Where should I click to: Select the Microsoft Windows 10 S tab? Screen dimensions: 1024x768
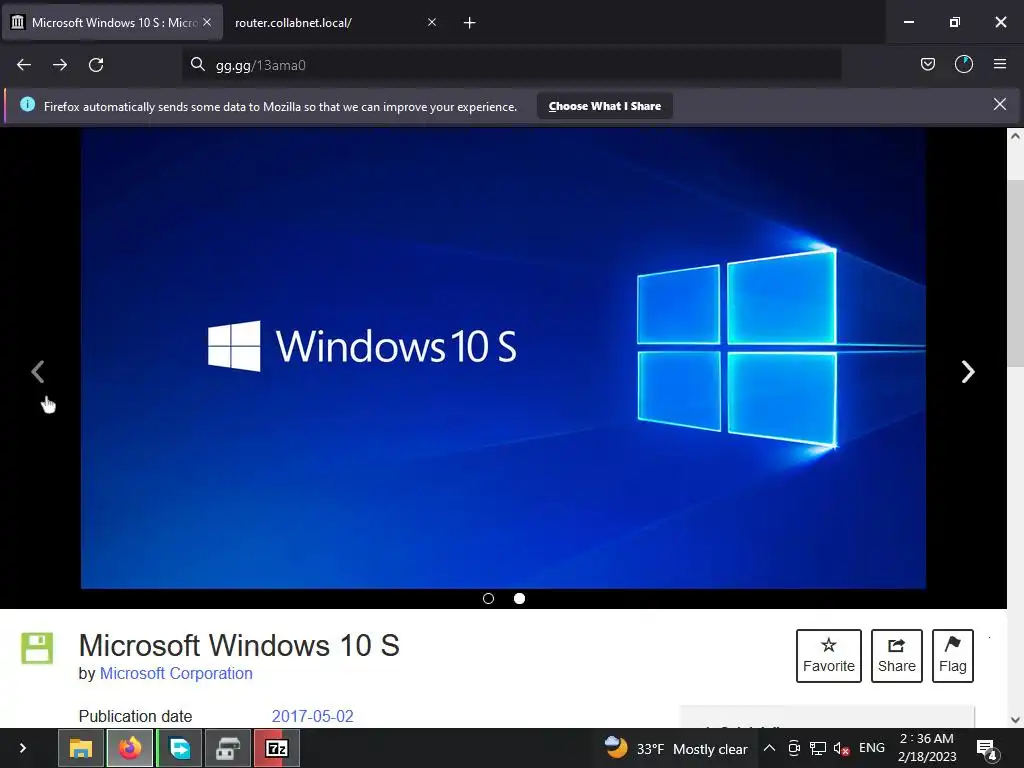112,23
